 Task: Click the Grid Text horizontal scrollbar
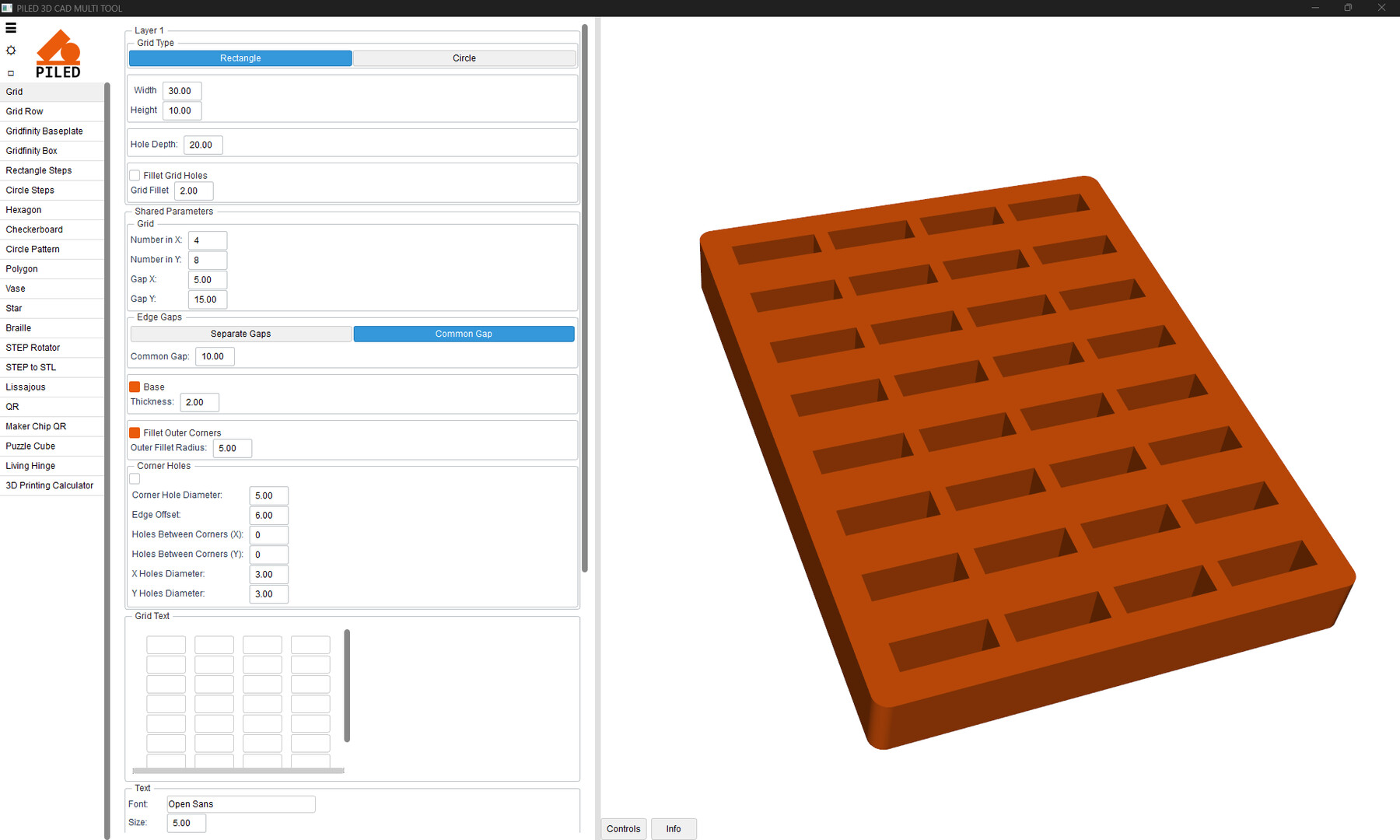(238, 771)
